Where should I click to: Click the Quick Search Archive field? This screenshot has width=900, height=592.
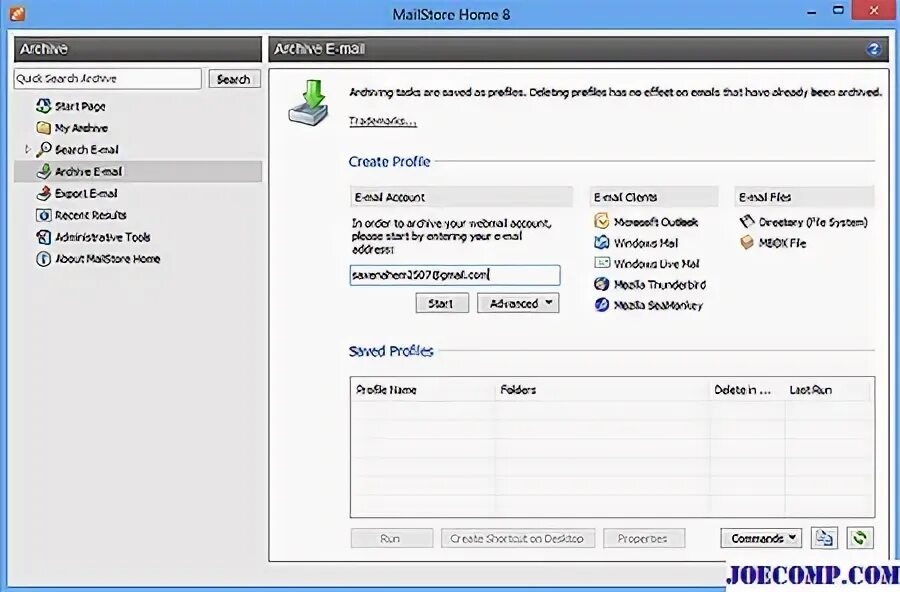point(108,79)
